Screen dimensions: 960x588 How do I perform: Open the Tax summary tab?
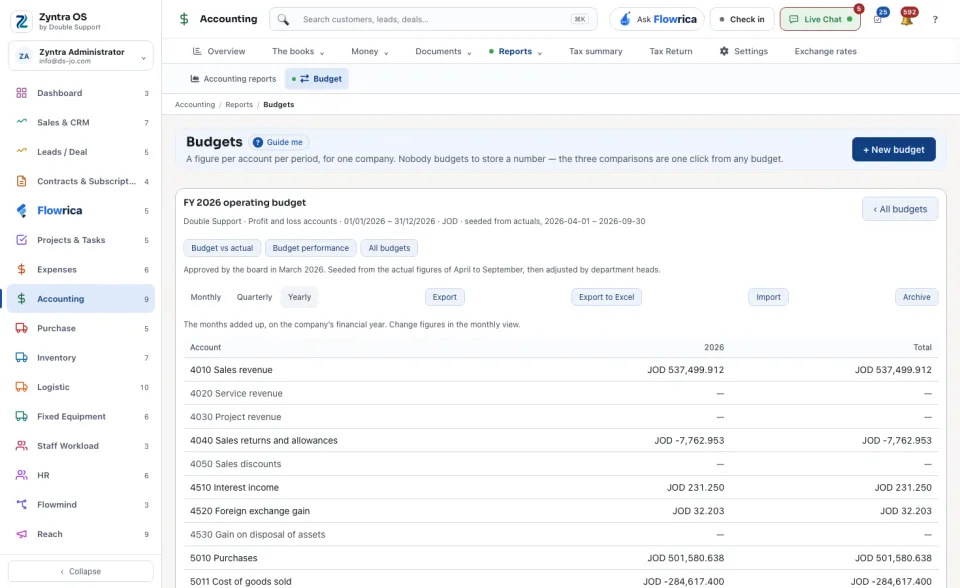pyautogui.click(x=596, y=51)
